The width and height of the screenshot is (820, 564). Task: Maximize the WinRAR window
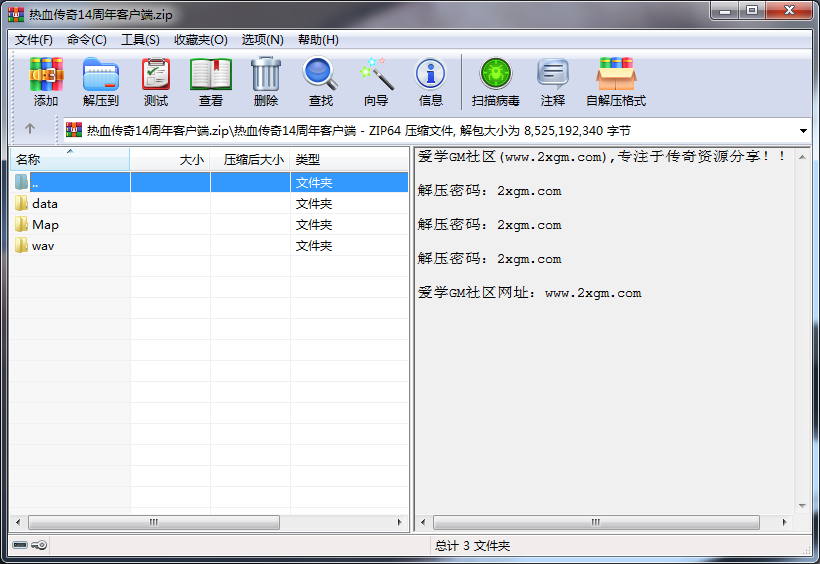coord(751,10)
